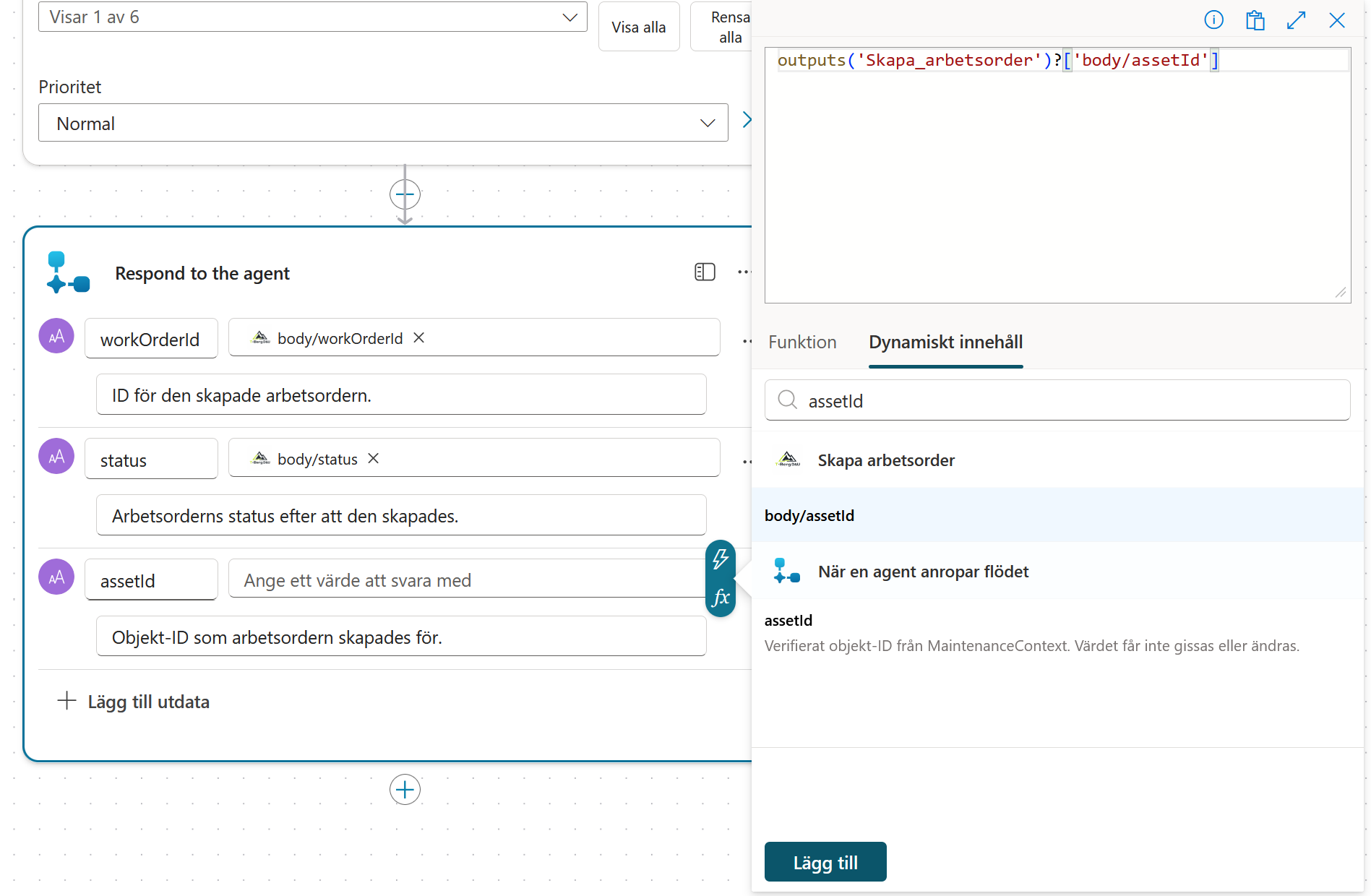Close the expression editor panel
The height and width of the screenshot is (896, 1371).
click(x=1337, y=20)
